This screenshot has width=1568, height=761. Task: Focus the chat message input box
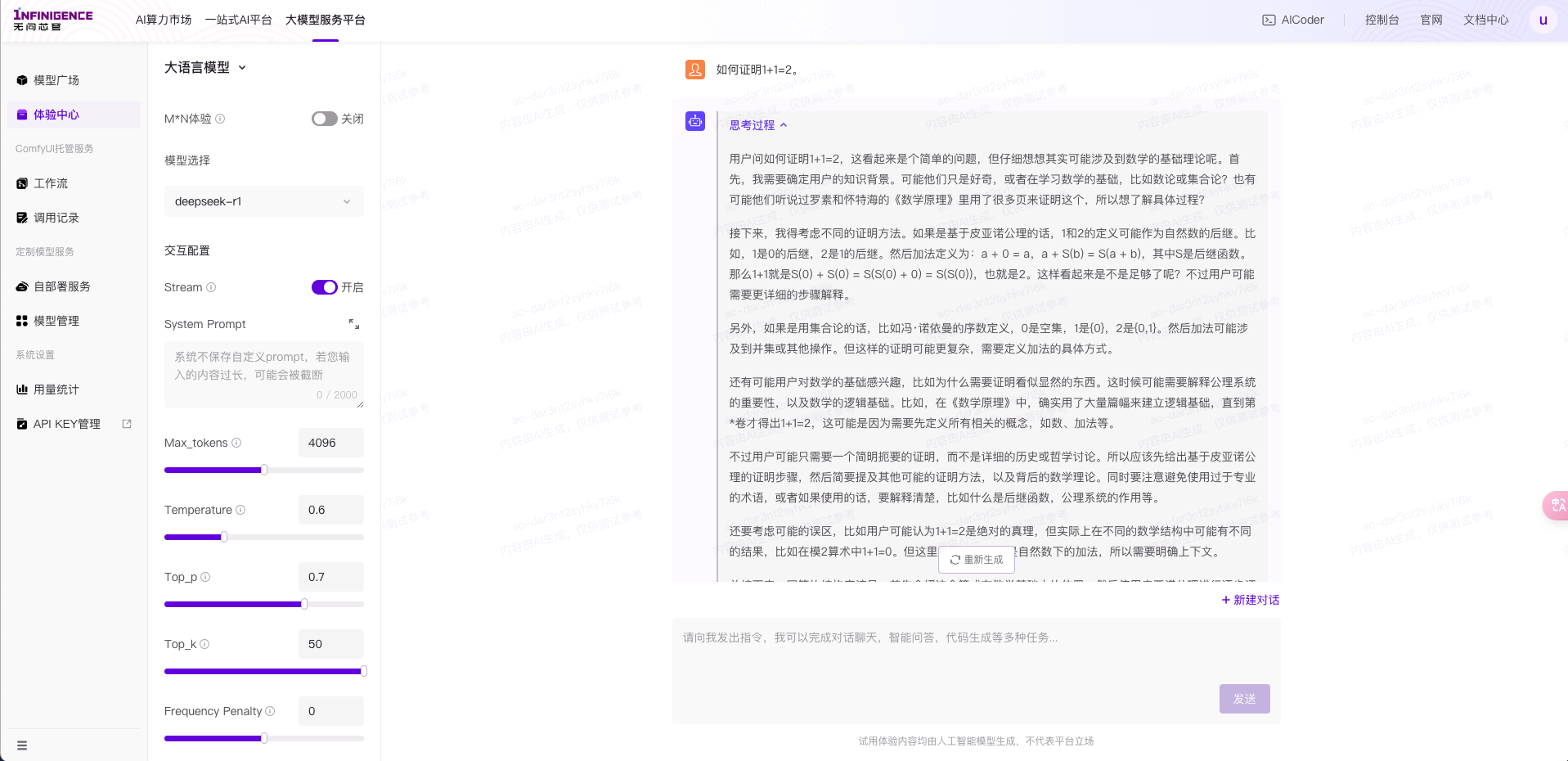[x=977, y=671]
